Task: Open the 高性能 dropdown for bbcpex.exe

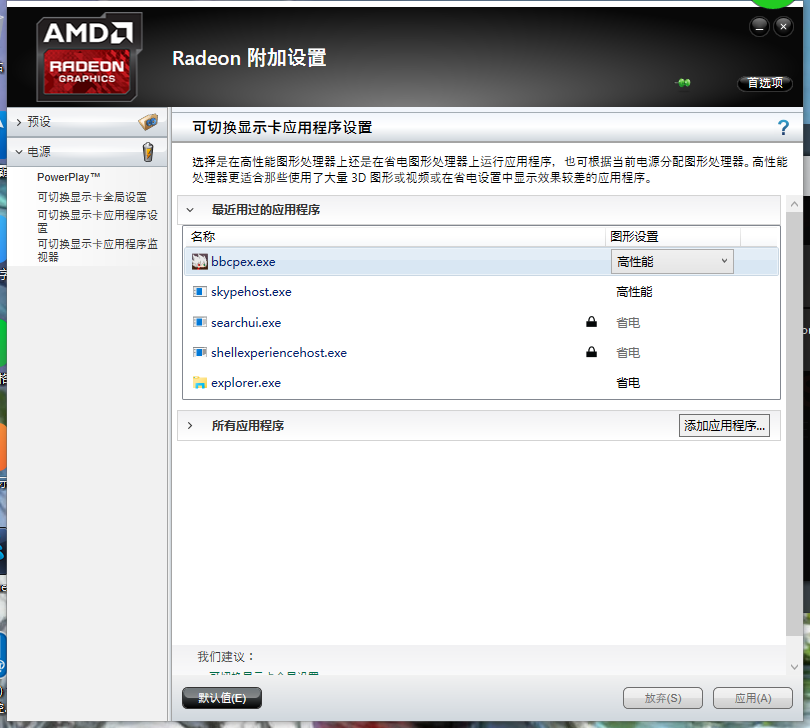Action: [x=672, y=261]
